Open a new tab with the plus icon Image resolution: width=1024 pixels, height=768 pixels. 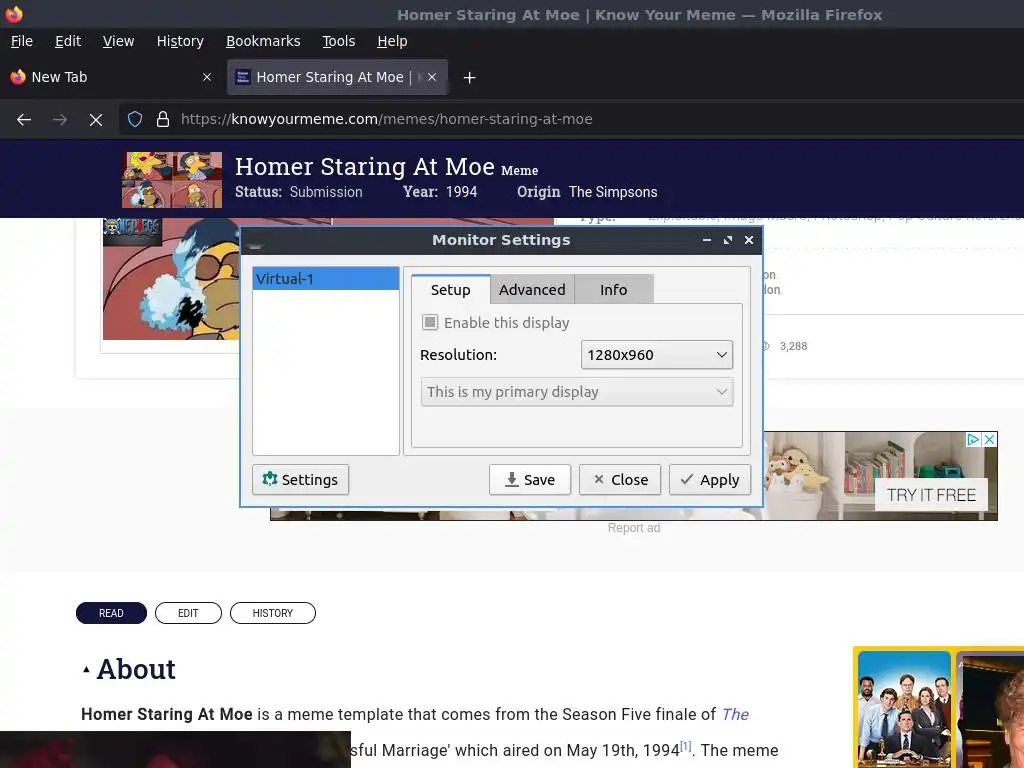point(469,78)
